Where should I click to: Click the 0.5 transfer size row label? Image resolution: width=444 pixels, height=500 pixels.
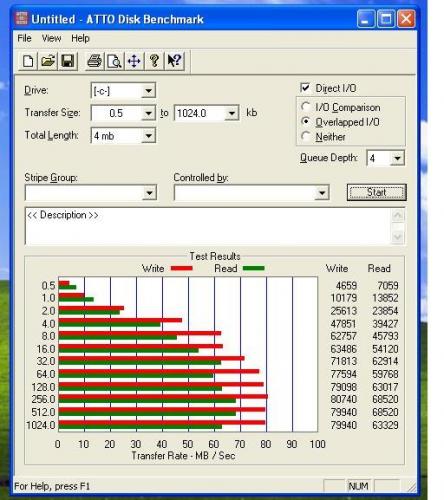(48, 286)
